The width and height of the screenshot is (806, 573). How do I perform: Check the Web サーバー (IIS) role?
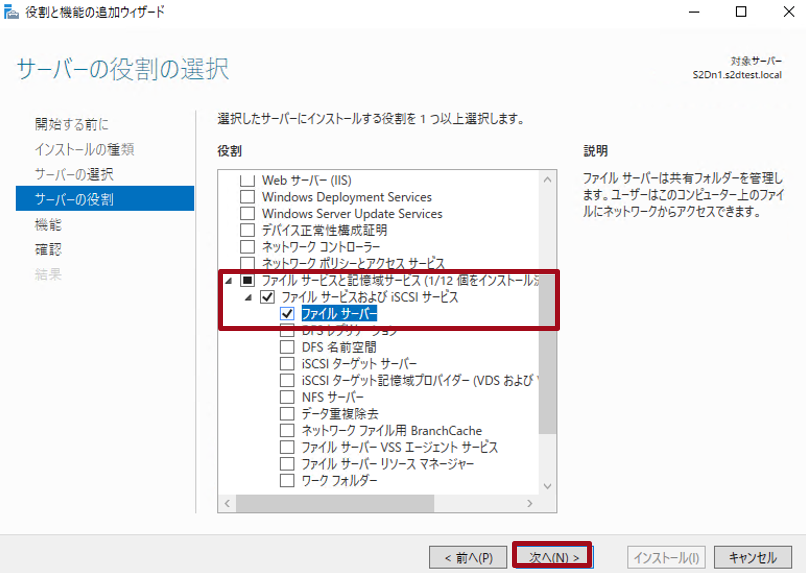(x=247, y=180)
